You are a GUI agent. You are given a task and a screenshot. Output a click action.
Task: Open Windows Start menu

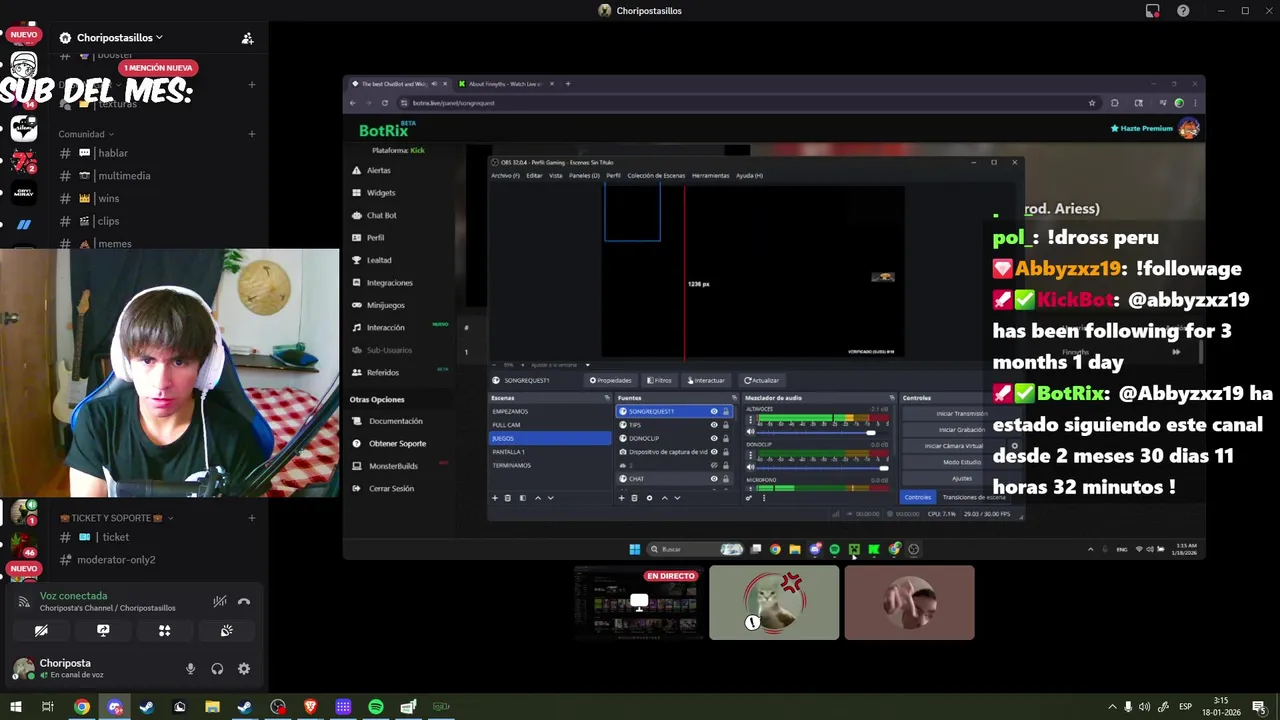coord(15,707)
